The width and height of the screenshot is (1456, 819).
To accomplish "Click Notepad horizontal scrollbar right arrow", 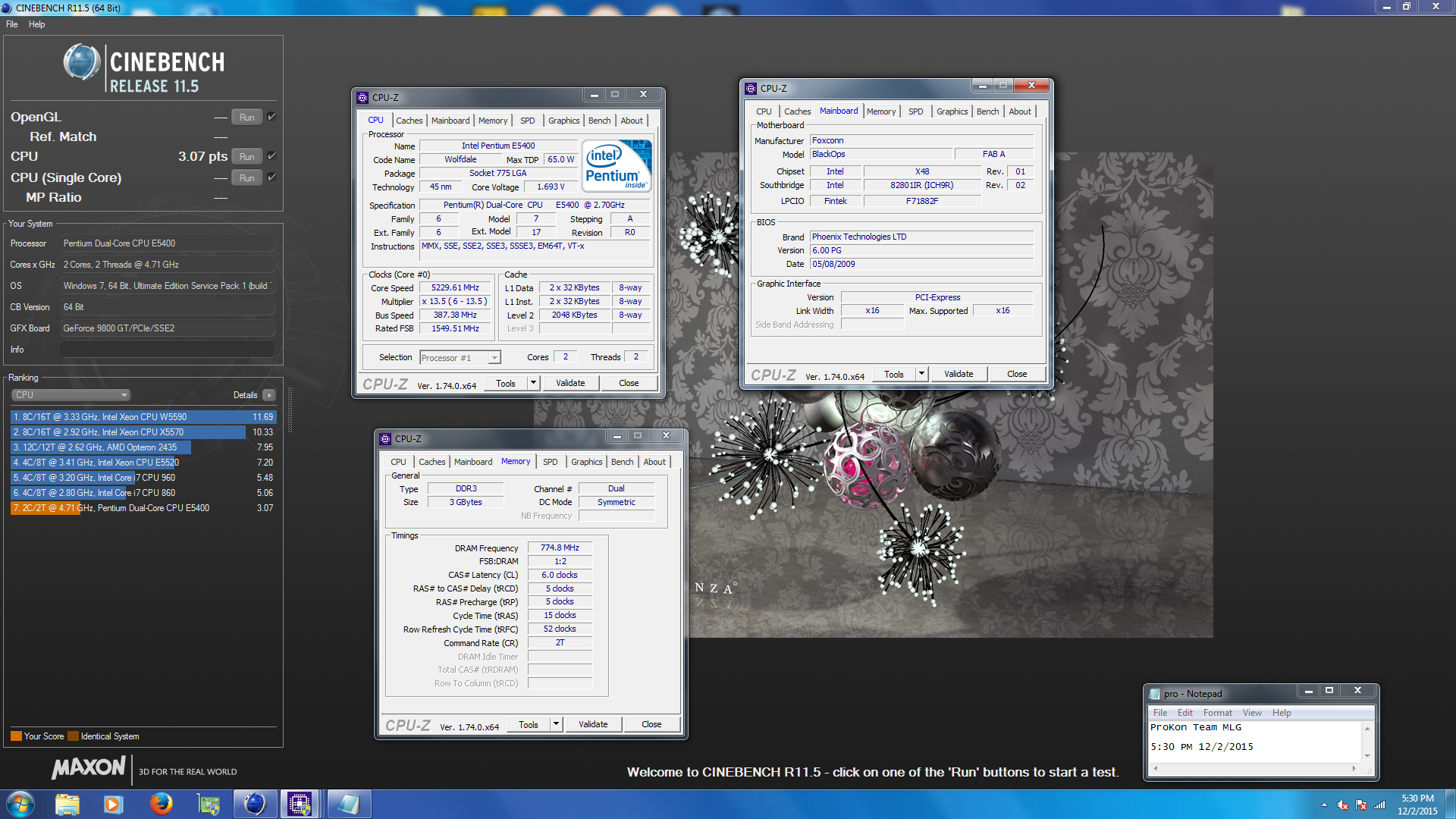I will [1354, 768].
